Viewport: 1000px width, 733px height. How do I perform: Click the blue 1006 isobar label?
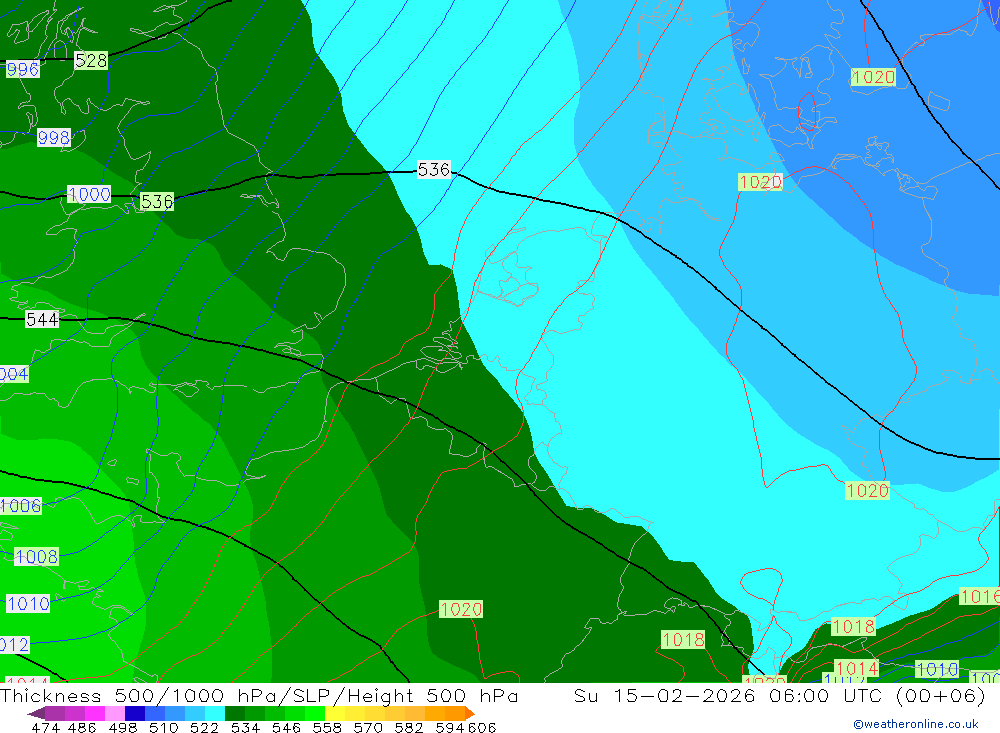click(x=20, y=506)
